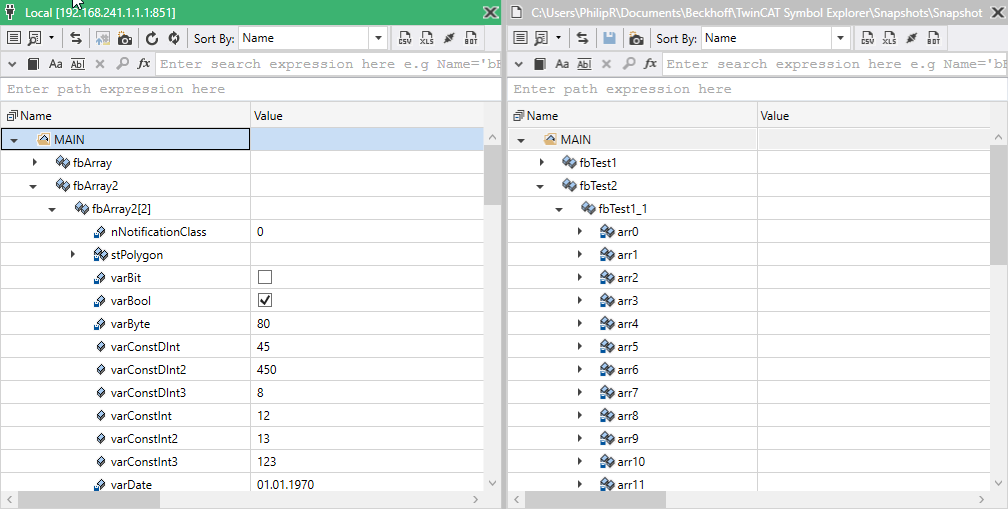Click the swap arrows icon in Local pane toolbar
1008x509 pixels.
(x=76, y=38)
